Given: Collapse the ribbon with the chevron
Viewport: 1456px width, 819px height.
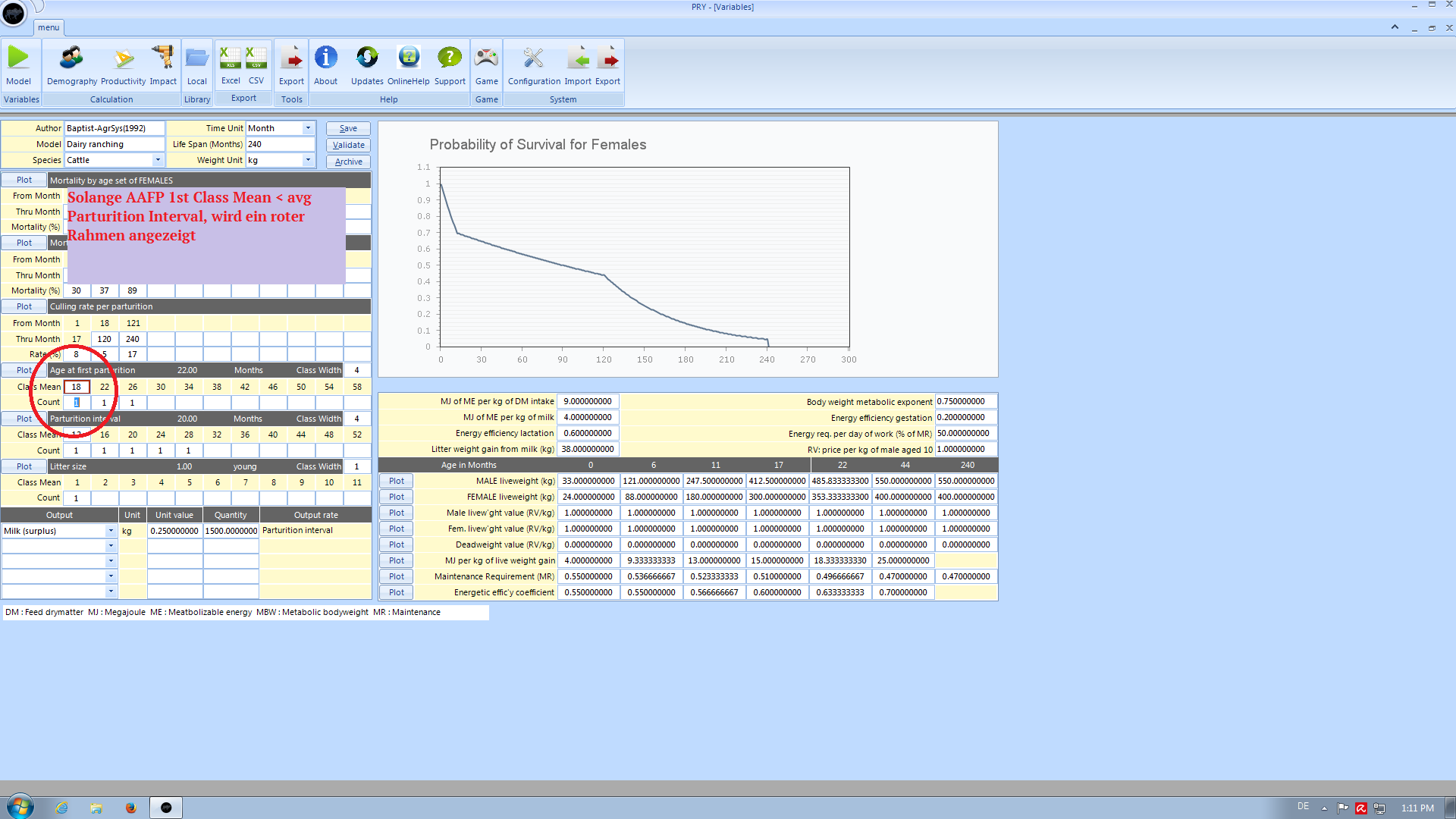Looking at the screenshot, I should pyautogui.click(x=1395, y=27).
